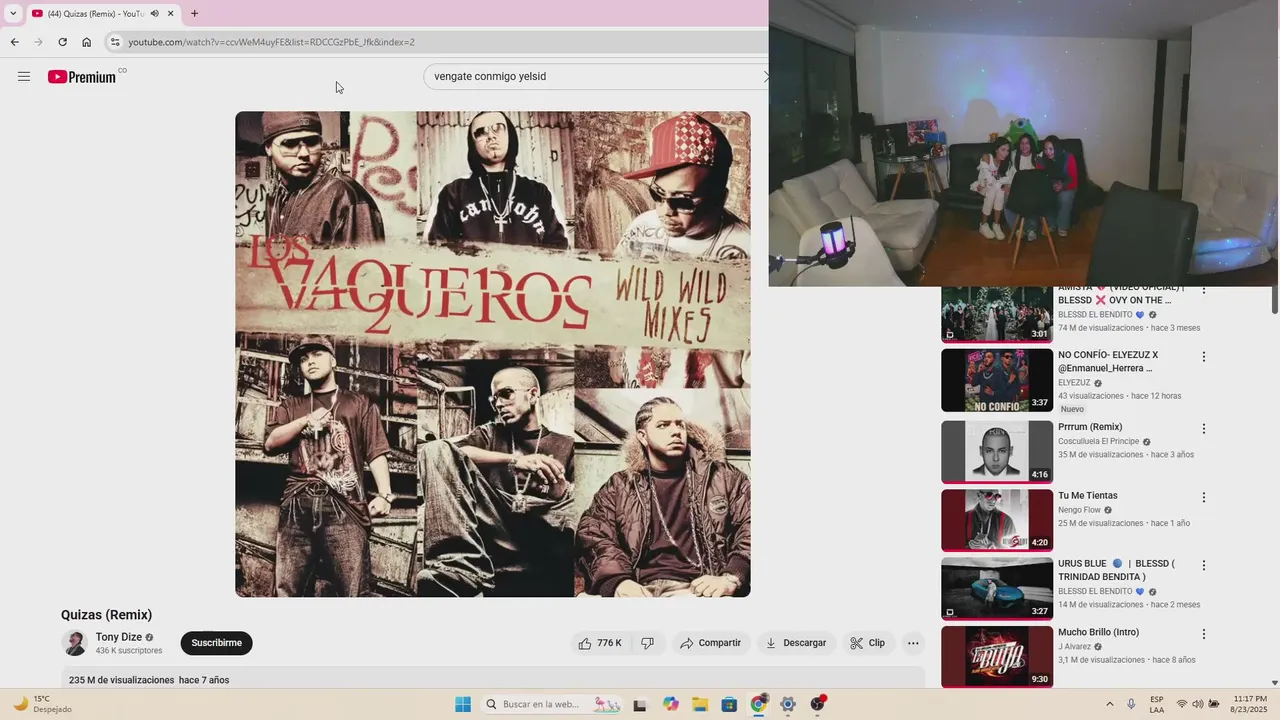Open options menu for Mucho Brillo video

[x=1204, y=634]
